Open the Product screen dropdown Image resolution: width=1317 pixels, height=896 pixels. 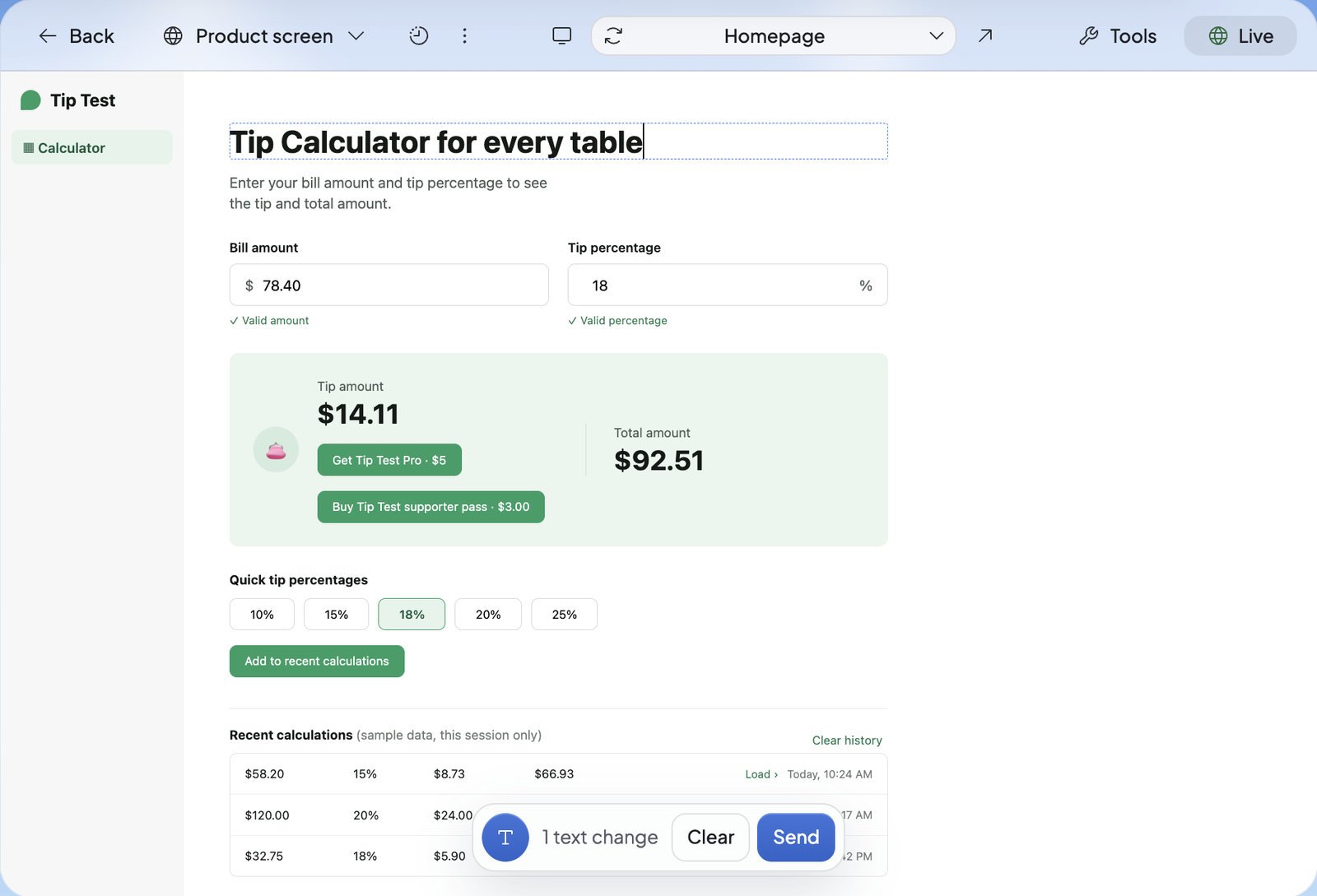pos(263,36)
